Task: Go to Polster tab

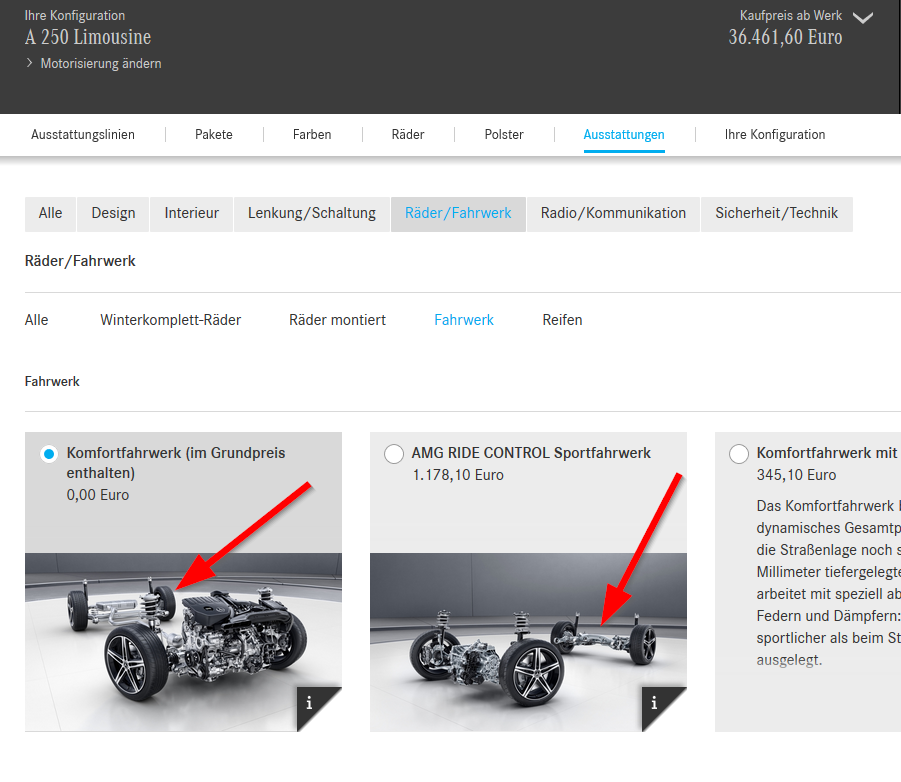Action: point(504,134)
